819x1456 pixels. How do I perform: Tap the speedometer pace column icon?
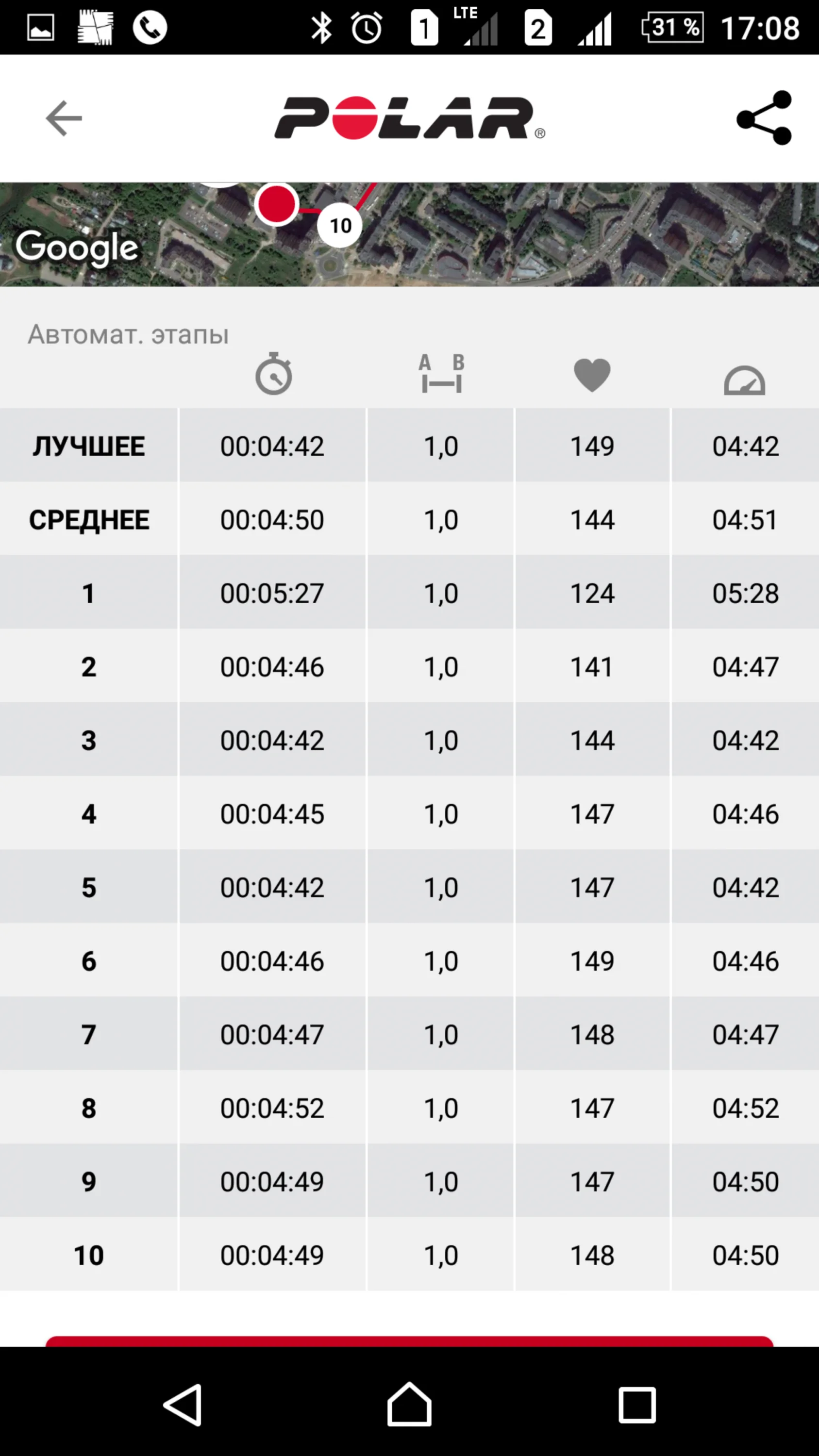pos(744,381)
